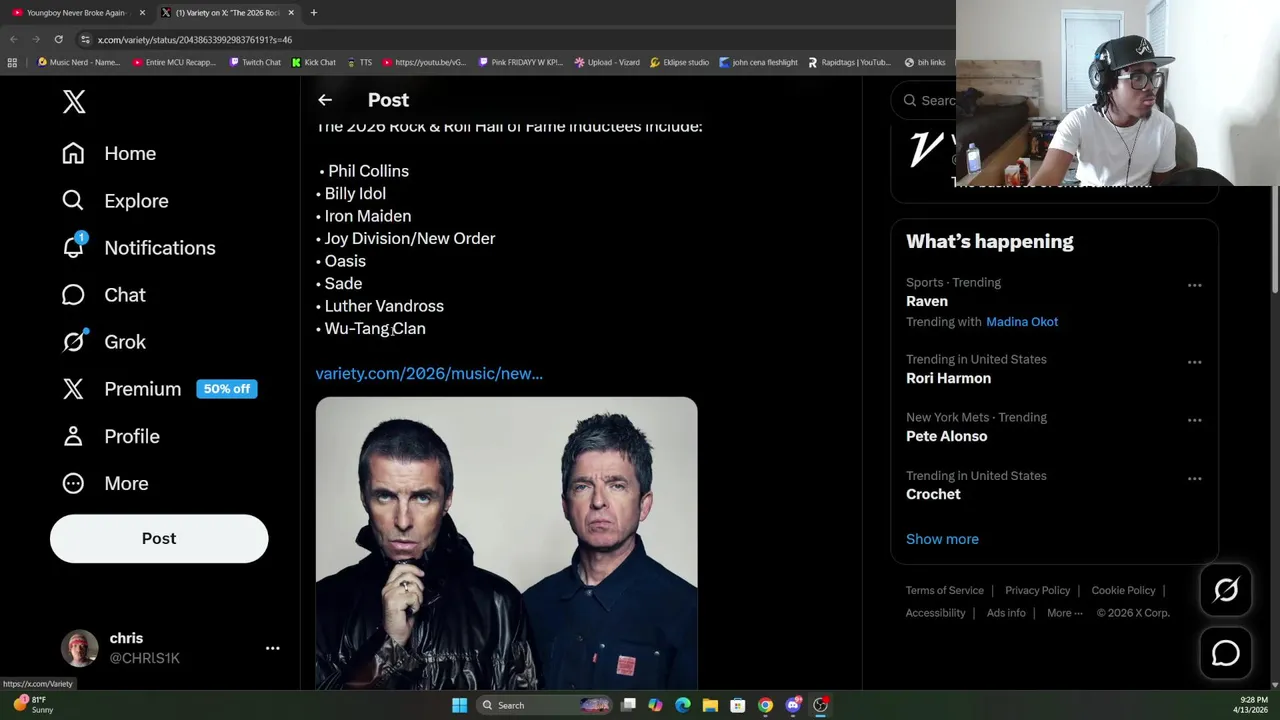The height and width of the screenshot is (720, 1280).
Task: Open the Crochet trending topic
Action: [933, 494]
